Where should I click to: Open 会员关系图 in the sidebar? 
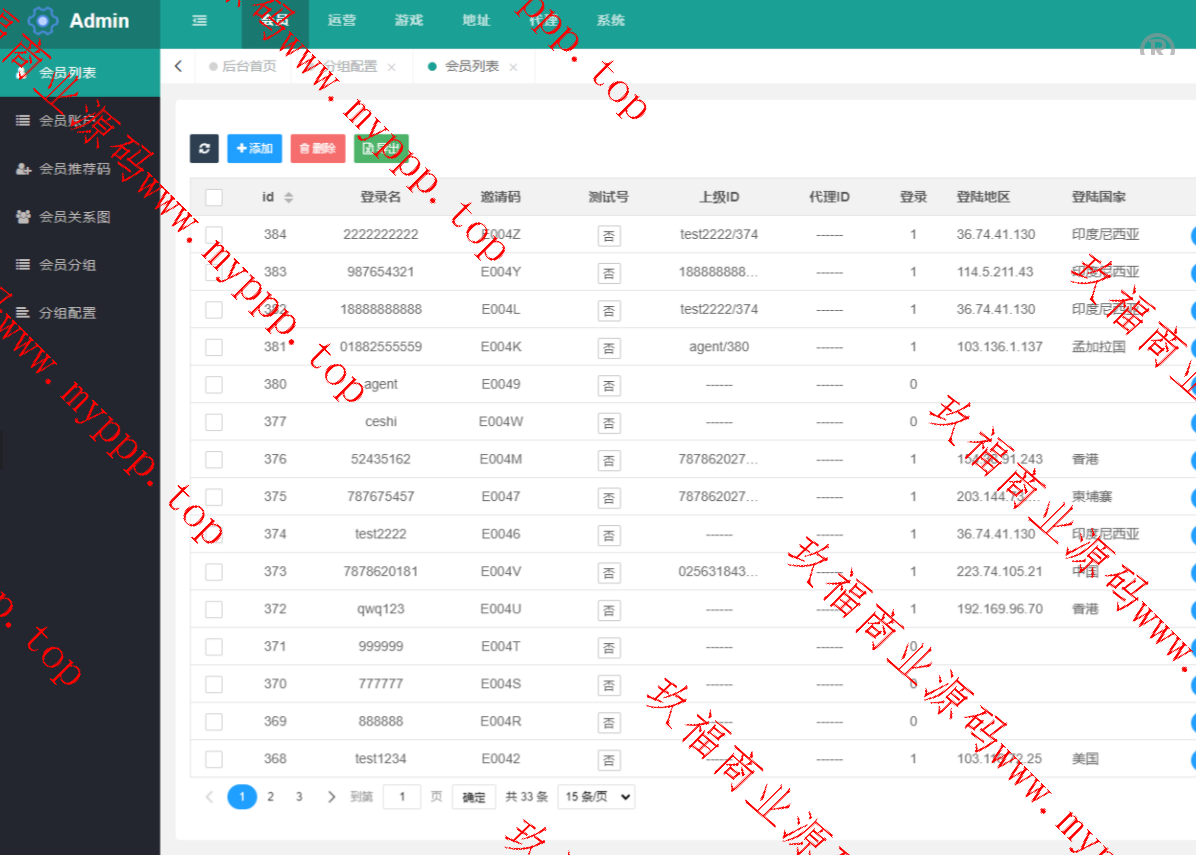[x=74, y=217]
